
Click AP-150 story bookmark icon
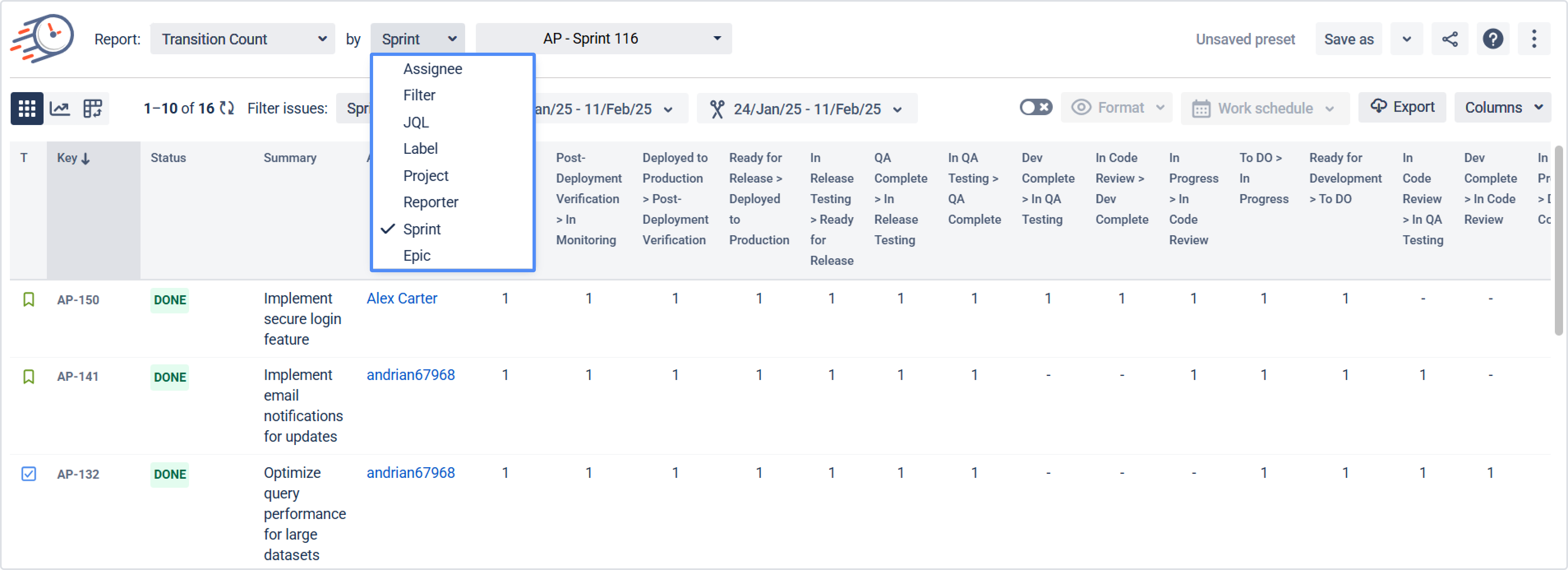click(x=29, y=300)
